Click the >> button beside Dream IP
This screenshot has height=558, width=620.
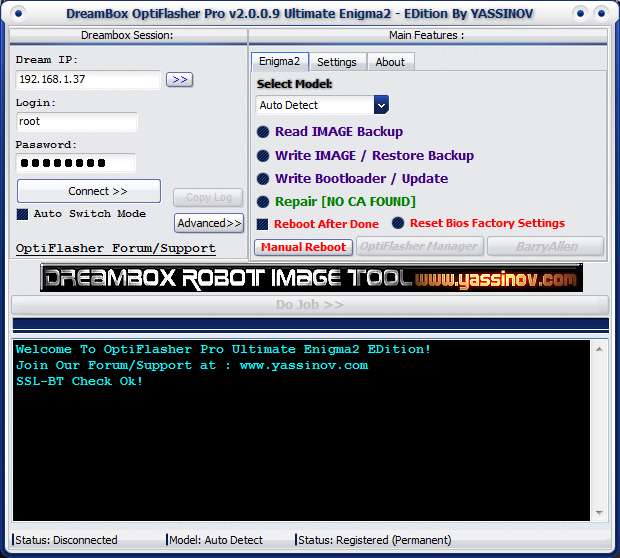tap(180, 79)
